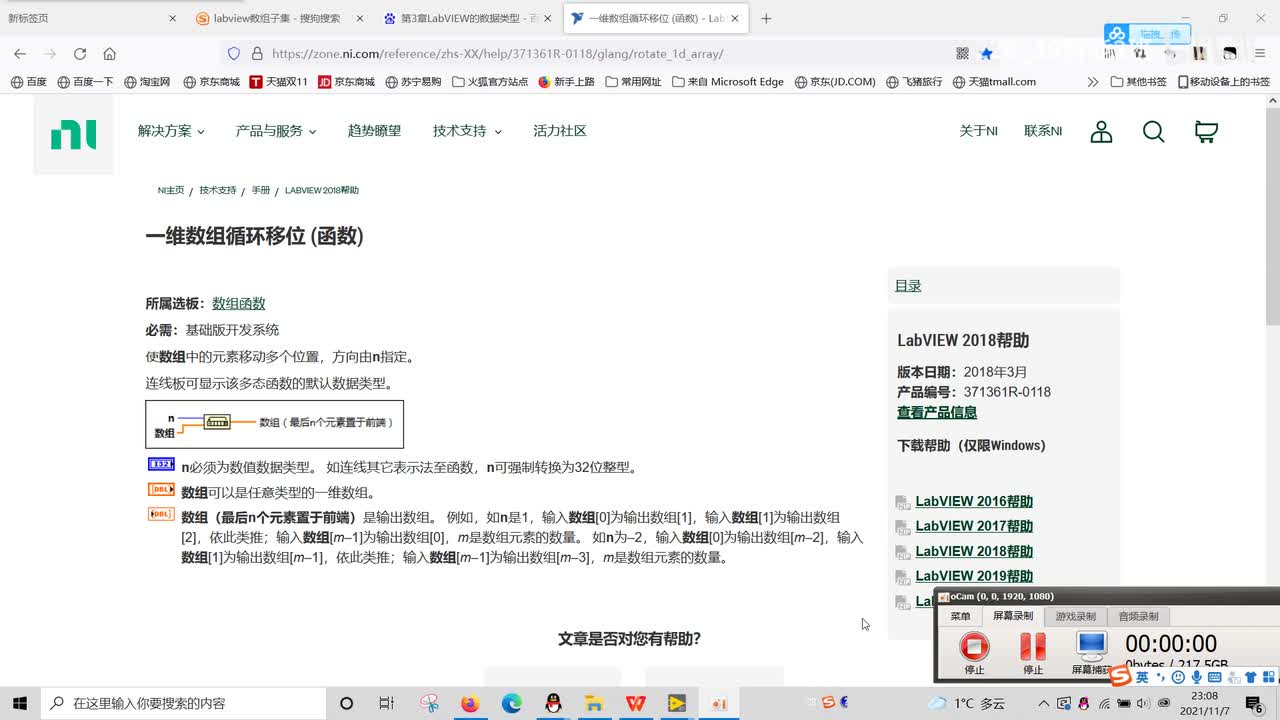The height and width of the screenshot is (720, 1280).
Task: Open the 活力社区 nav item
Action: coord(560,131)
